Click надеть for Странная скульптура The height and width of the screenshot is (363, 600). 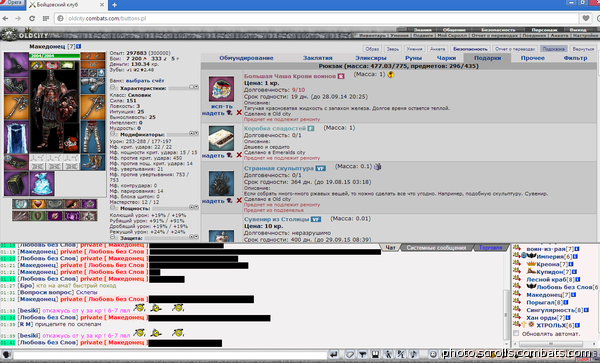click(x=213, y=201)
